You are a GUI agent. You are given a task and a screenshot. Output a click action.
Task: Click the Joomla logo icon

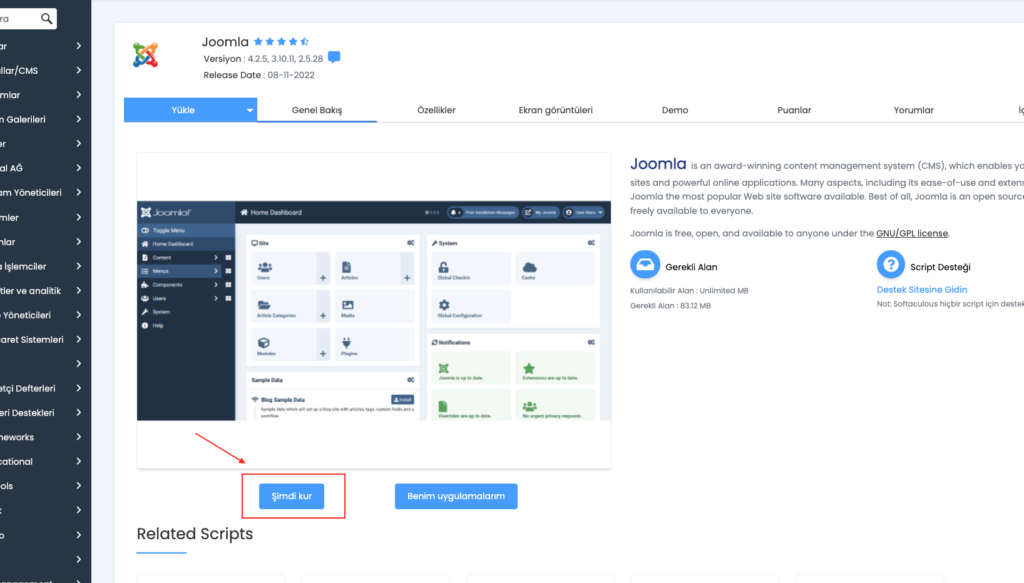point(146,55)
